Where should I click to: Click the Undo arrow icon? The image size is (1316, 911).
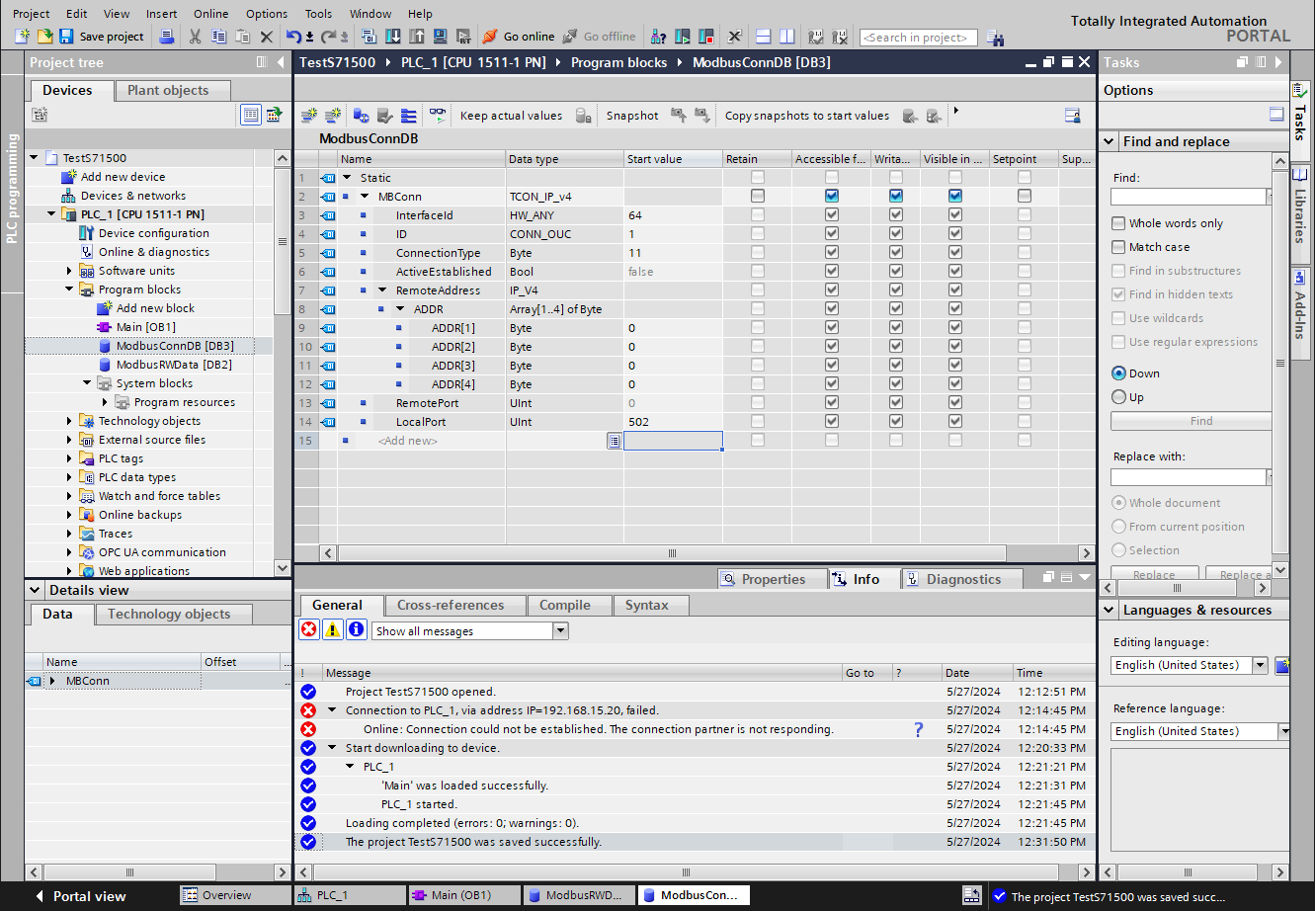pyautogui.click(x=293, y=37)
